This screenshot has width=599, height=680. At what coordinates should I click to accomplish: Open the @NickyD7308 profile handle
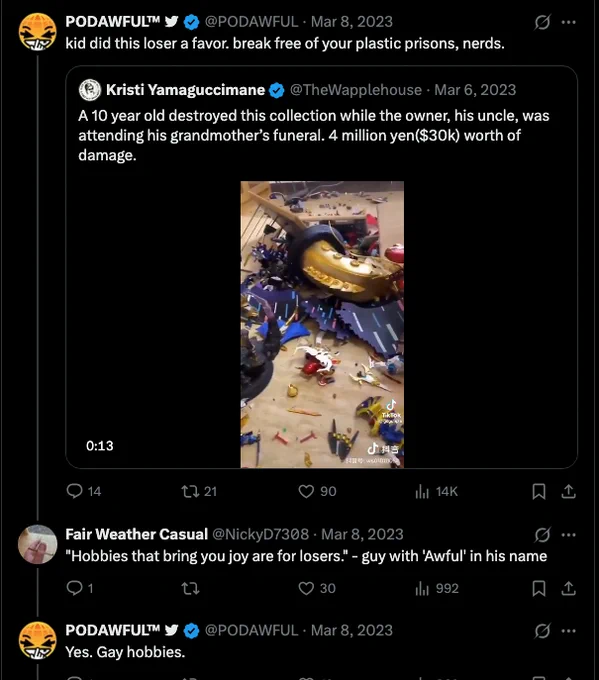[260, 534]
